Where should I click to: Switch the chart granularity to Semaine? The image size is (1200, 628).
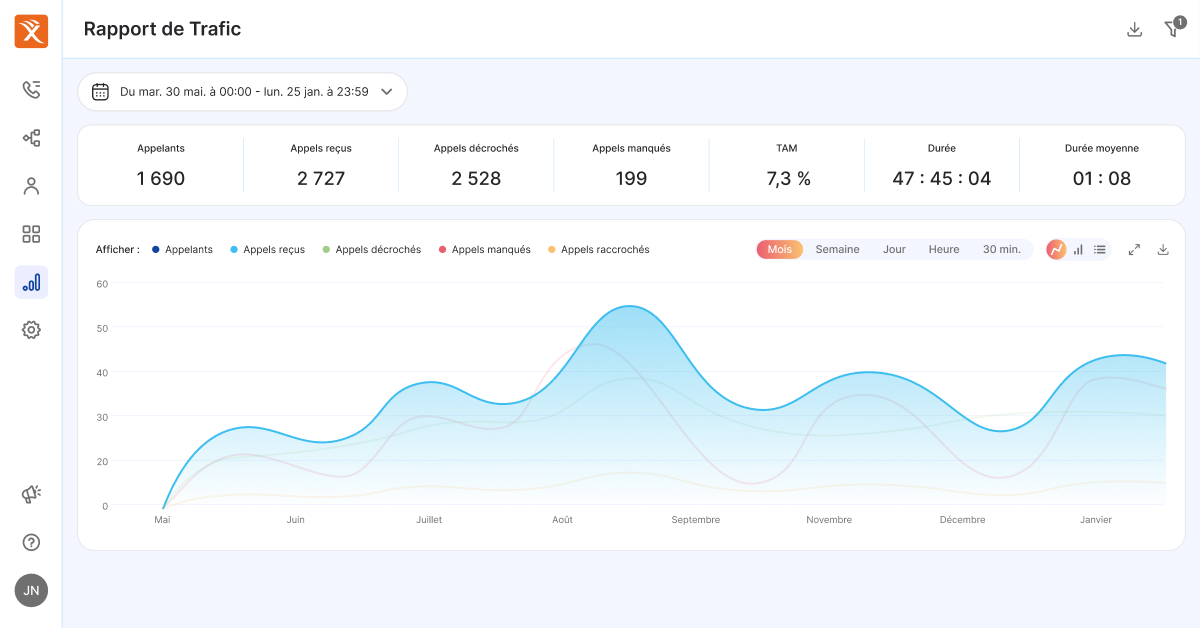pos(837,249)
